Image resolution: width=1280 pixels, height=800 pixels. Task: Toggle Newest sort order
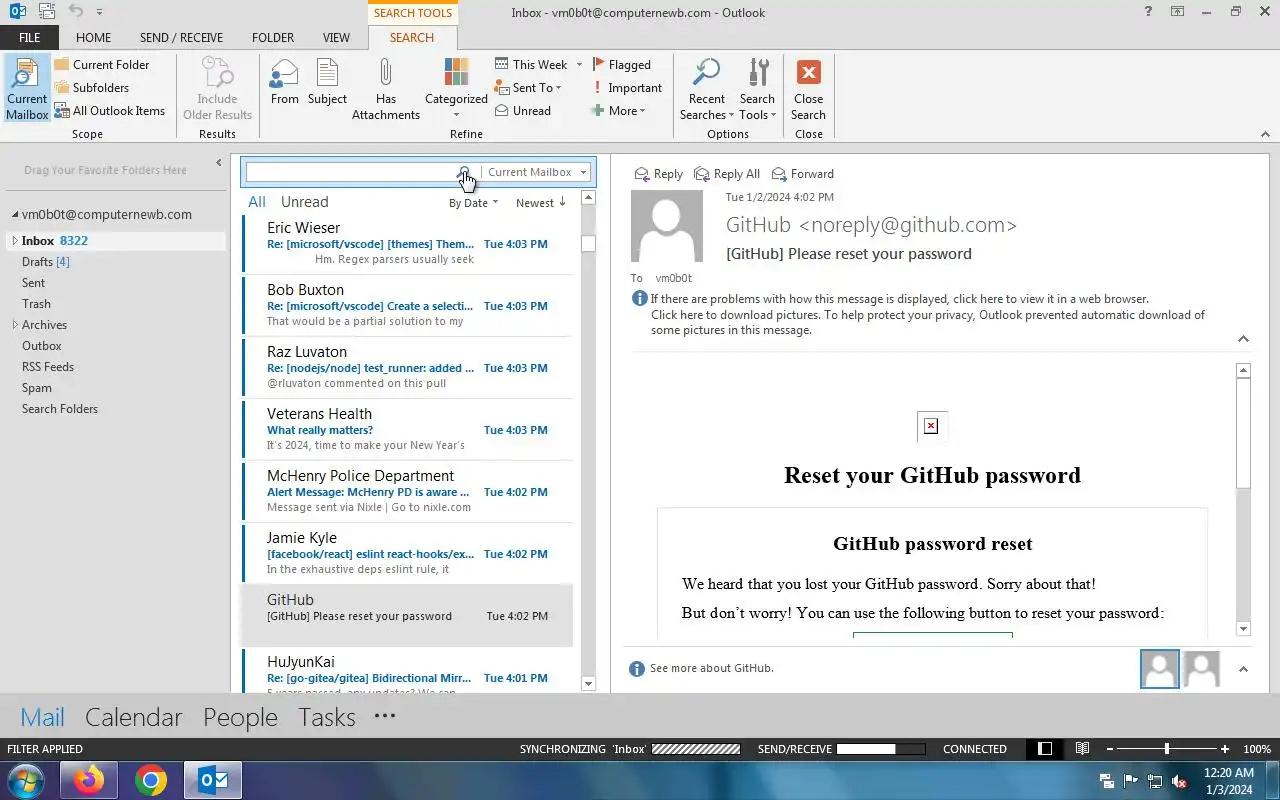pos(541,203)
